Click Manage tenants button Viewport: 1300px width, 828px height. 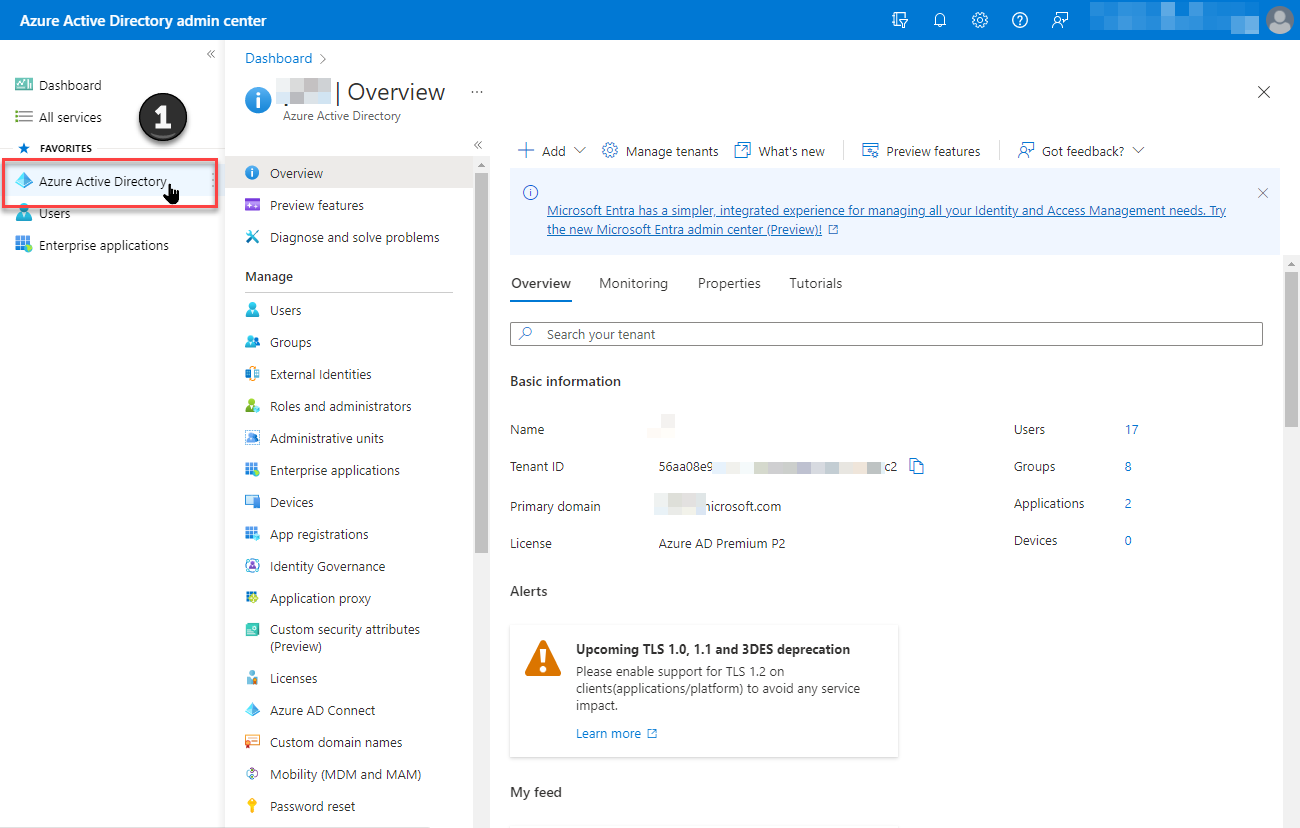click(660, 151)
